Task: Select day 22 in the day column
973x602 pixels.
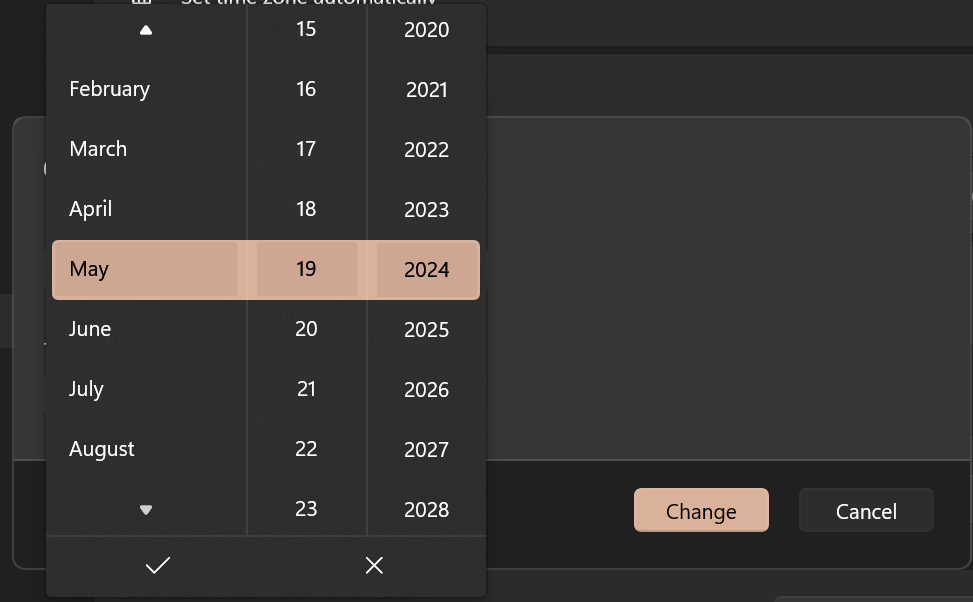Action: 306,449
